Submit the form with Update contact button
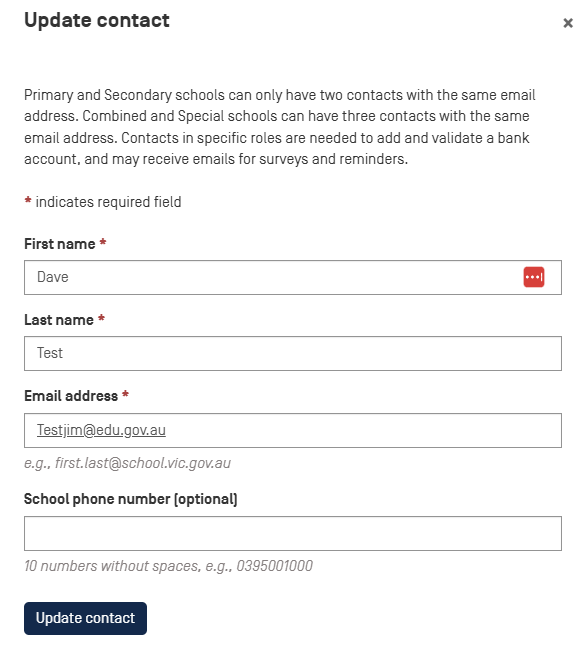The height and width of the screenshot is (655, 584). 85,618
